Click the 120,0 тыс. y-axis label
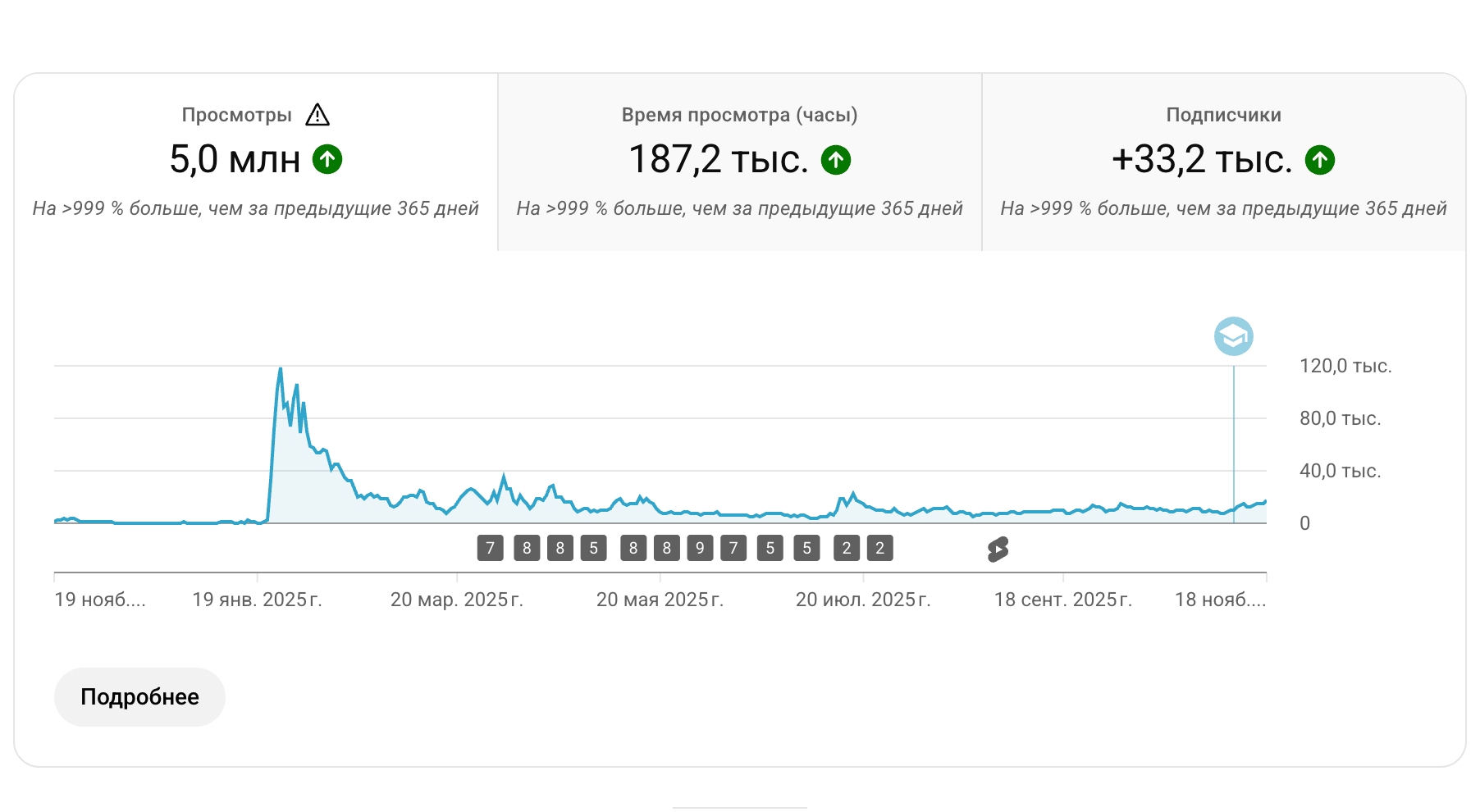Image resolution: width=1480 pixels, height=812 pixels. point(1345,366)
